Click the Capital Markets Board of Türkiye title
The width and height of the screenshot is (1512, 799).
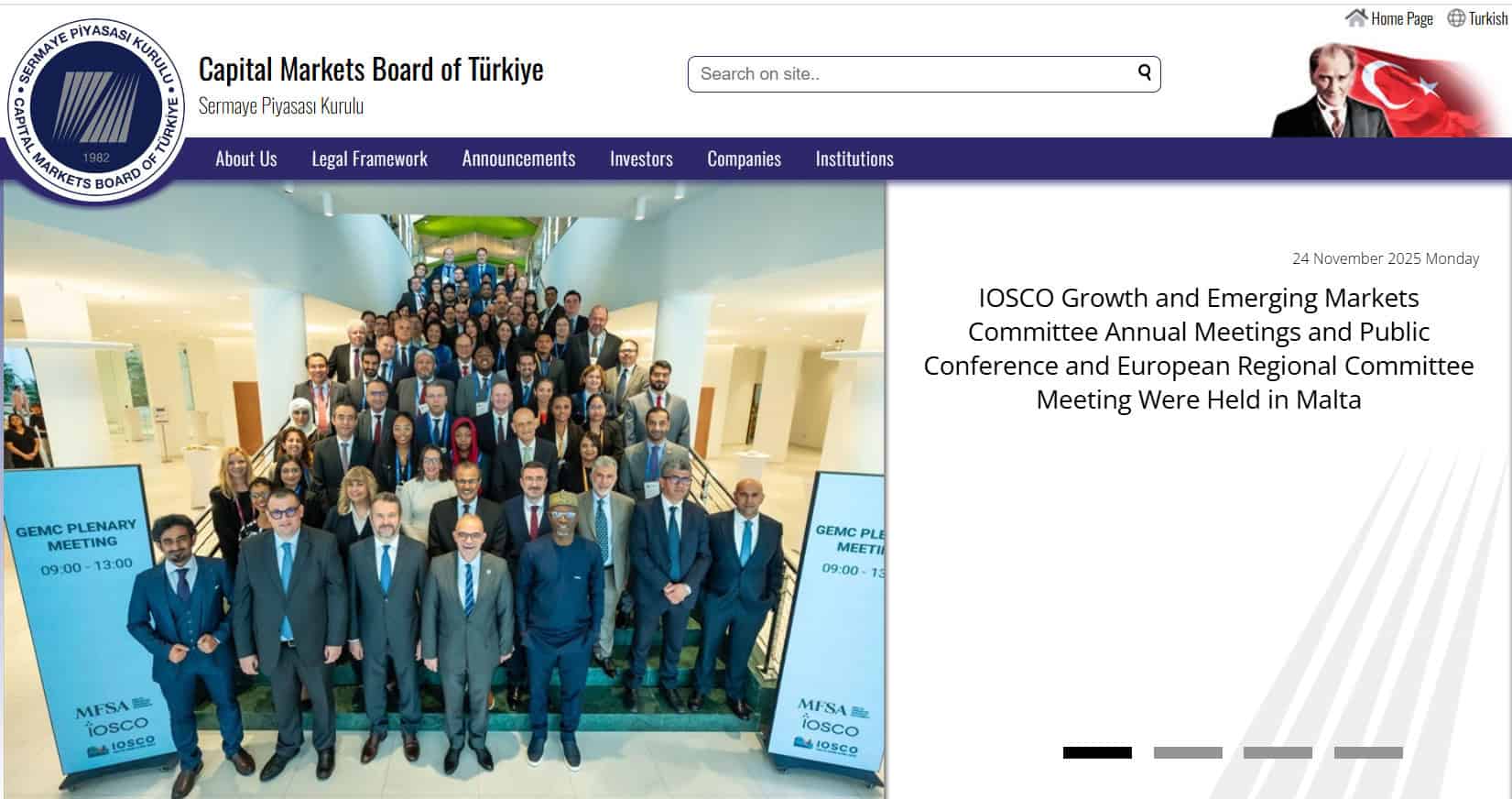click(371, 70)
